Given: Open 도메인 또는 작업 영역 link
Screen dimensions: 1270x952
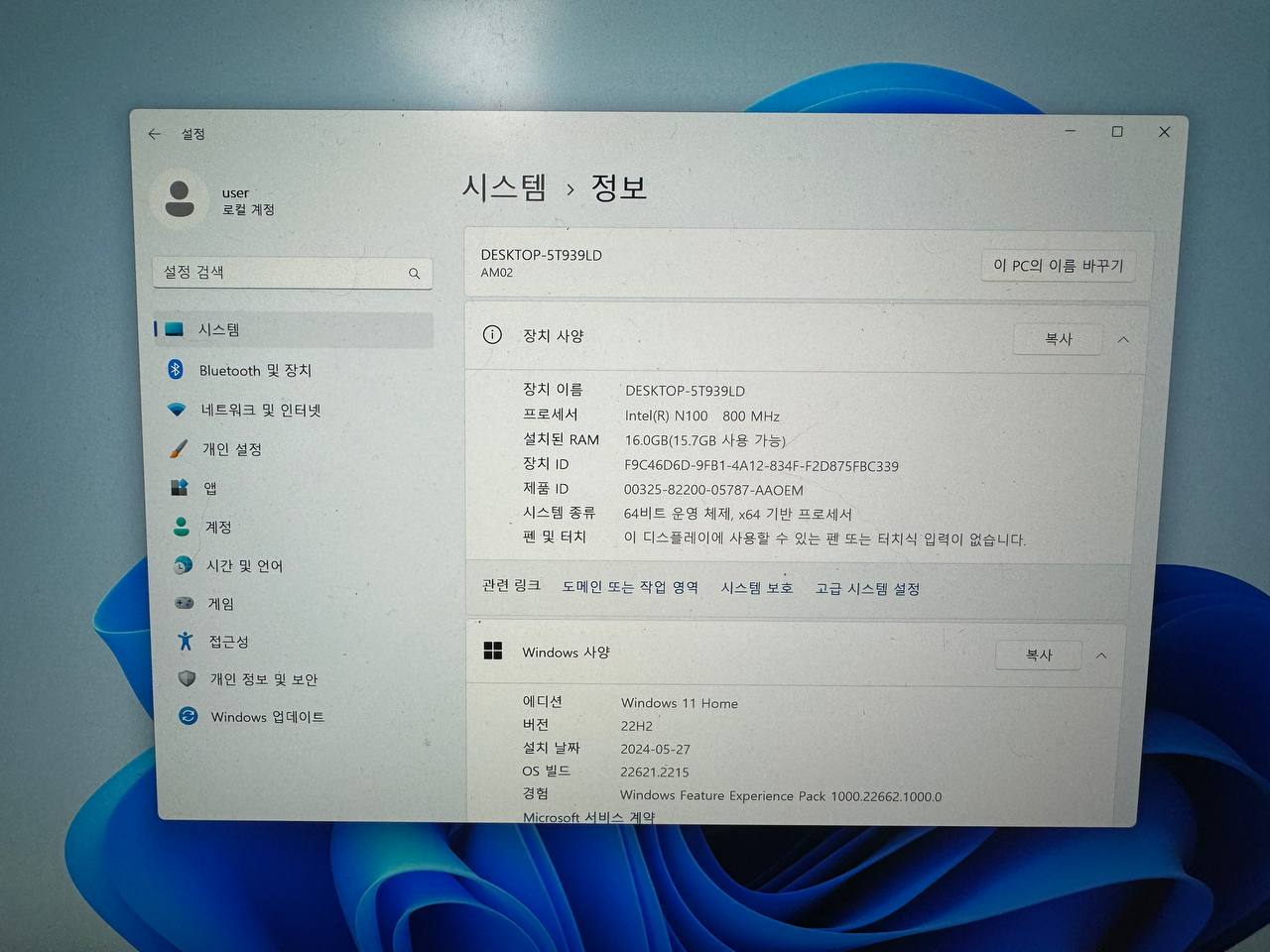Looking at the screenshot, I should [630, 587].
